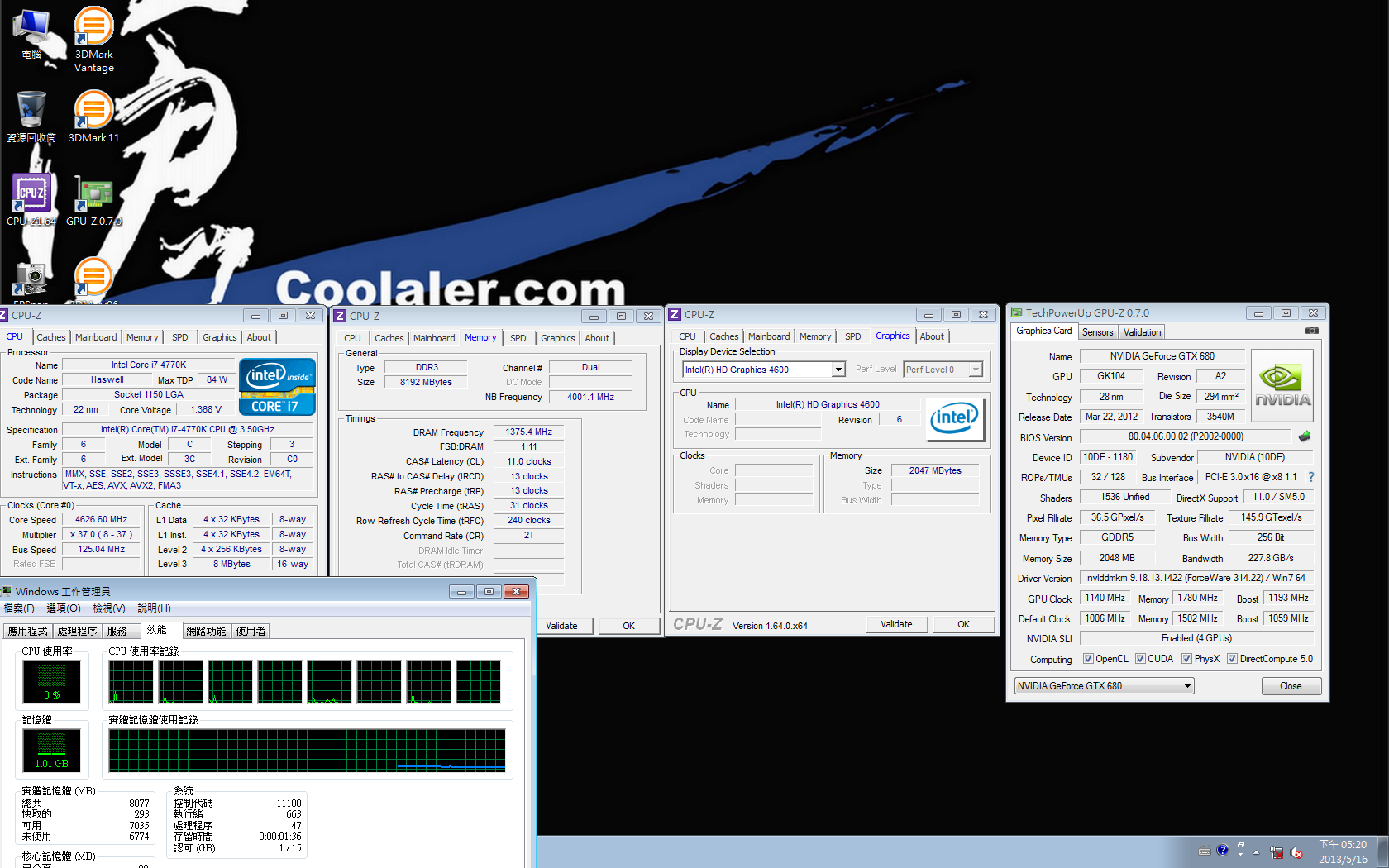Open Graphics tab in CPU-Z Memory window
Viewport: 1389px width, 868px height.
[x=558, y=338]
